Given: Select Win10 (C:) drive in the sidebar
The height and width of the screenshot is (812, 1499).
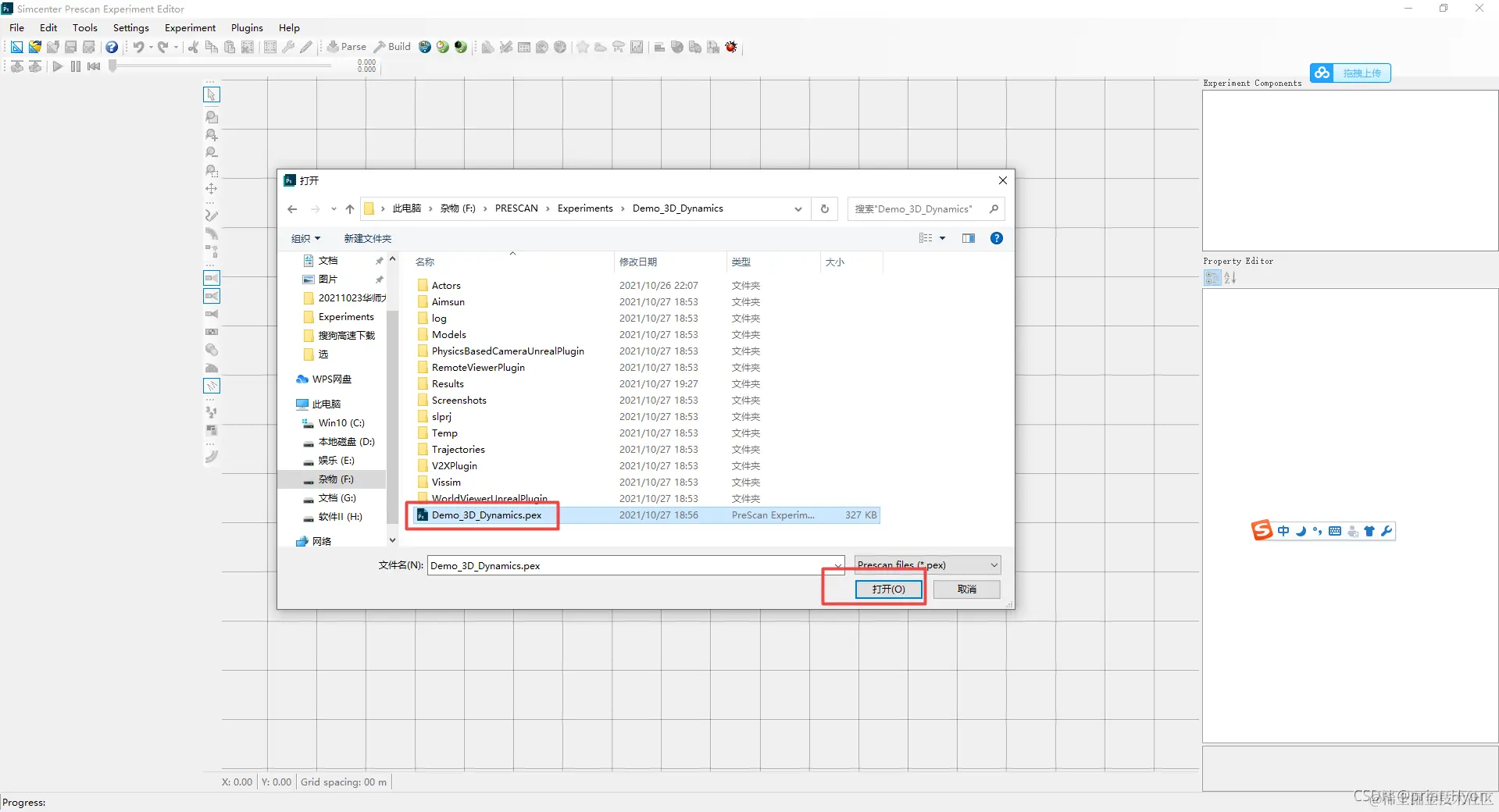Looking at the screenshot, I should pyautogui.click(x=334, y=423).
